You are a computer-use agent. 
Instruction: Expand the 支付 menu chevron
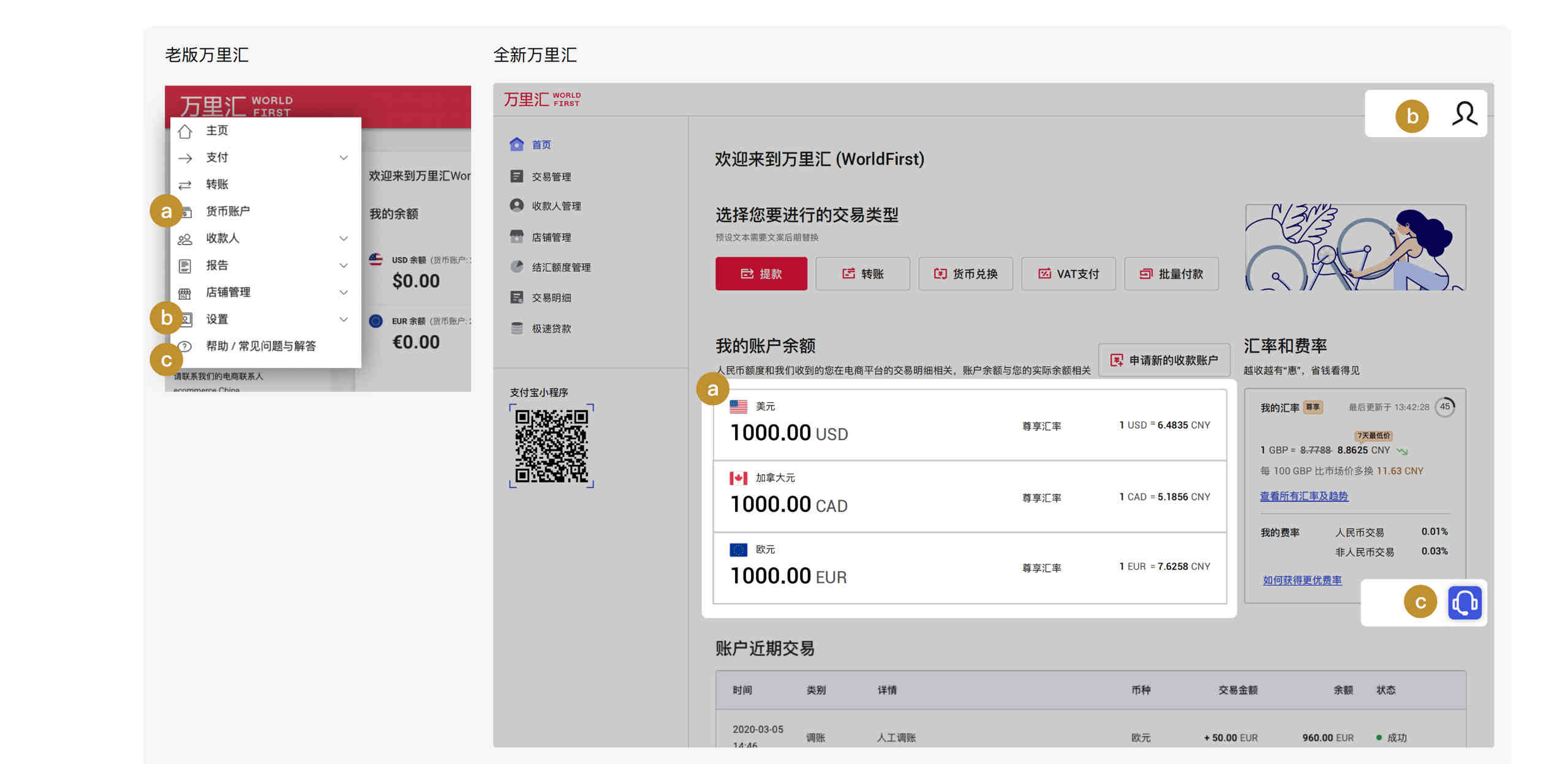point(344,158)
